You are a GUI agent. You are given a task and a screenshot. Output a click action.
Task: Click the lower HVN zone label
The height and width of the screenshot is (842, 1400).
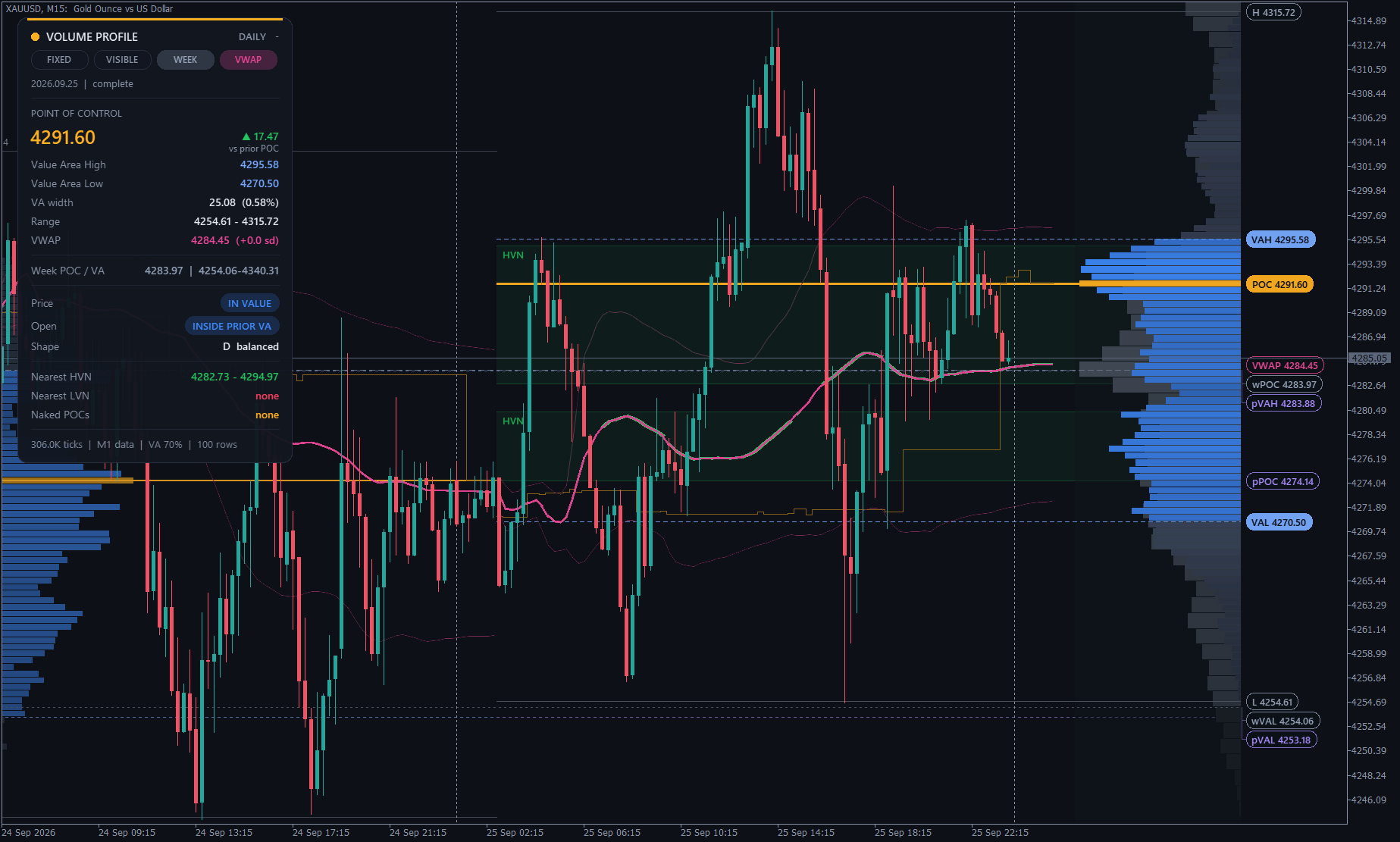point(512,421)
